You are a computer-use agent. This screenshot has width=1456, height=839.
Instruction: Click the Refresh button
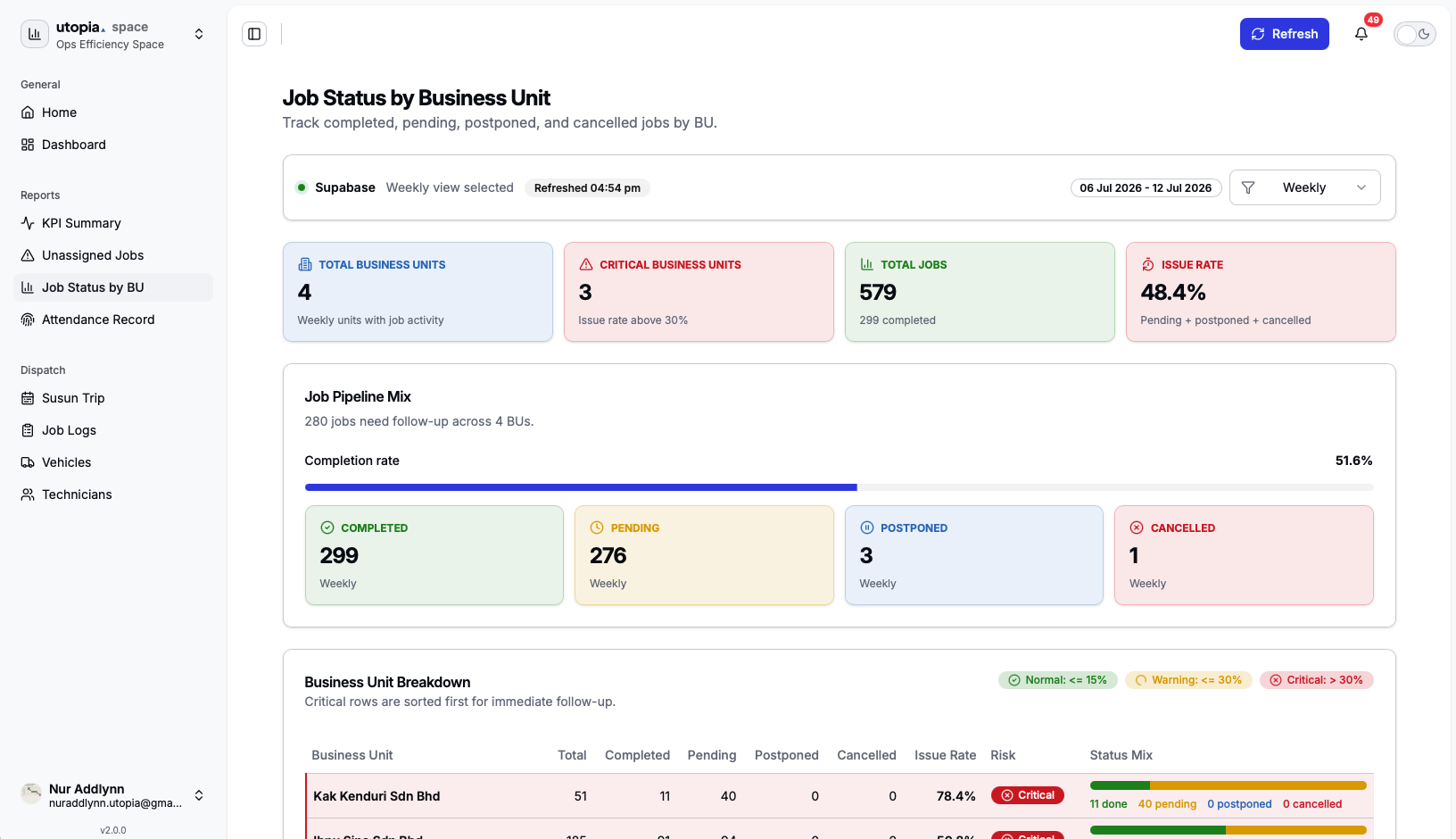pos(1284,34)
